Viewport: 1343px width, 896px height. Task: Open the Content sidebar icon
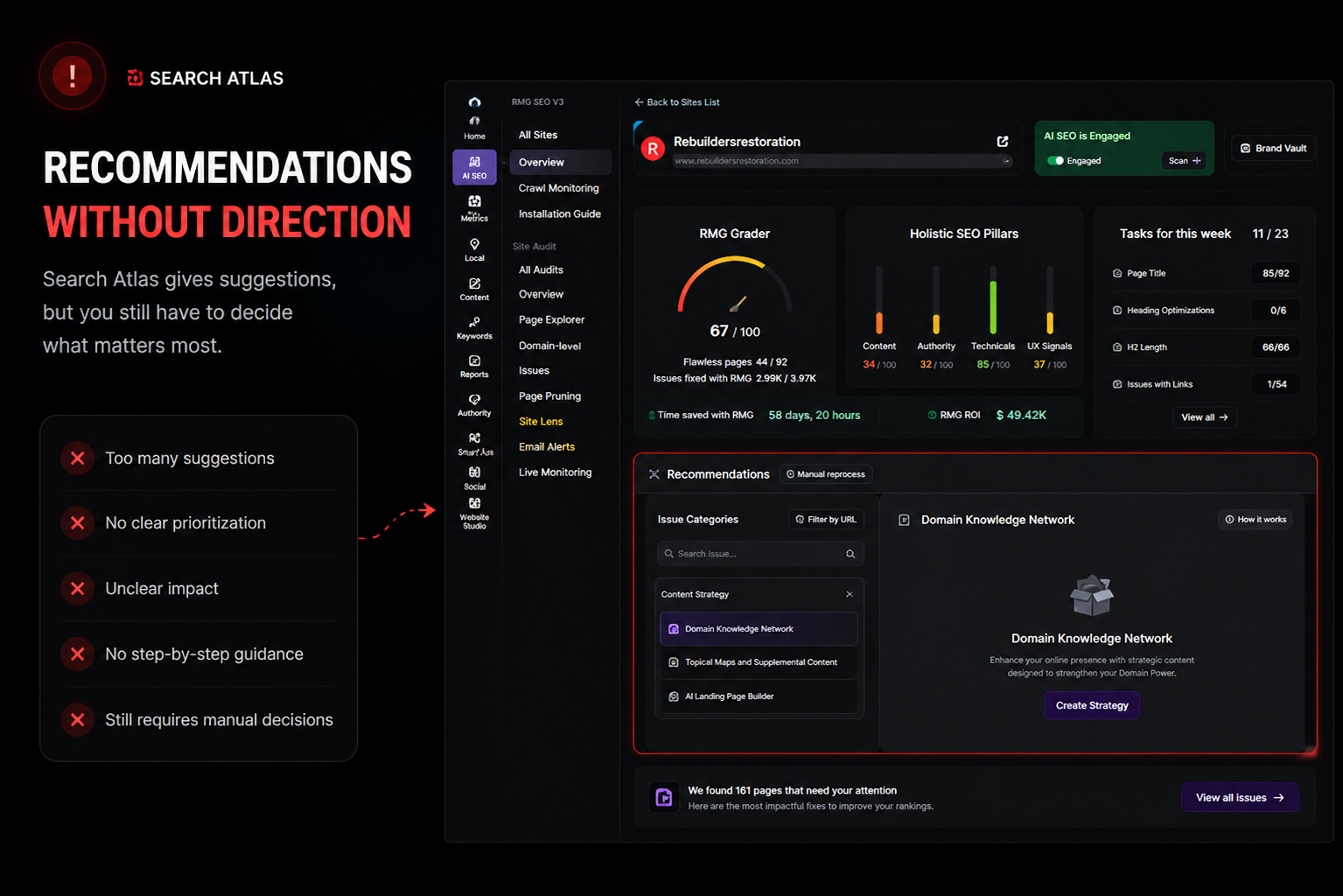(474, 289)
